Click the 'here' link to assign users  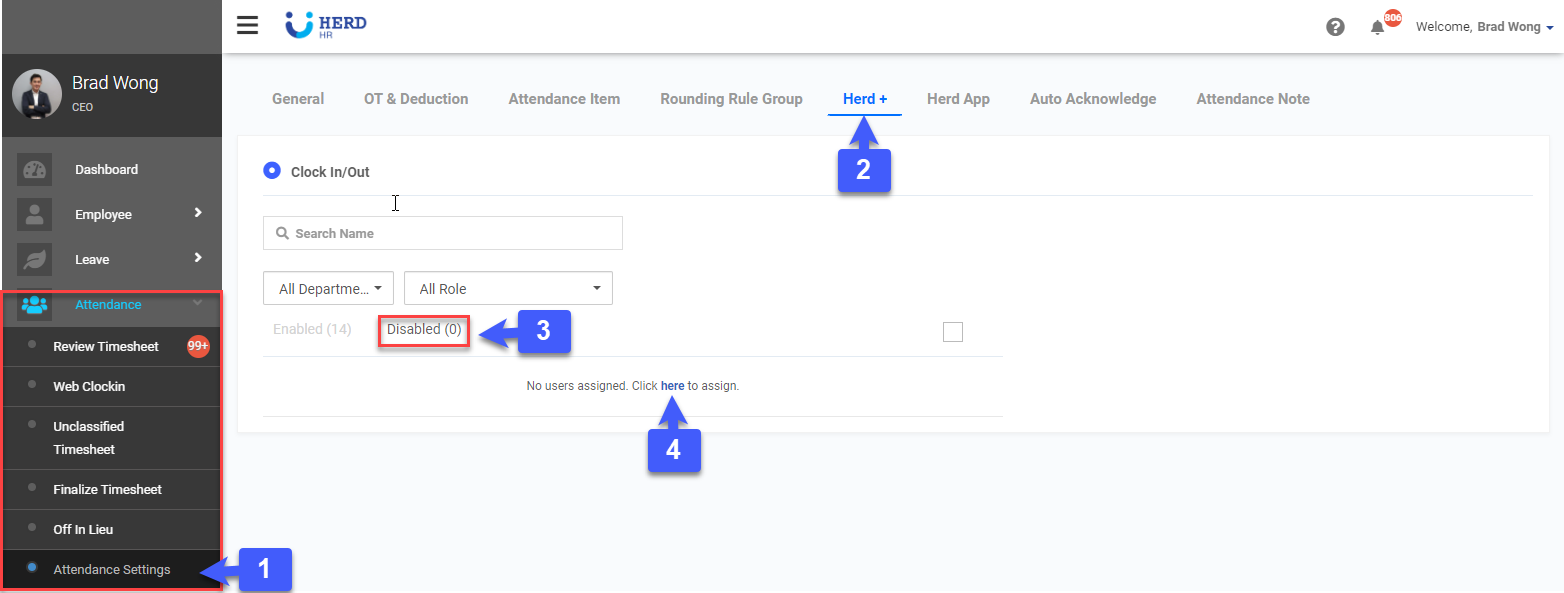pos(672,386)
